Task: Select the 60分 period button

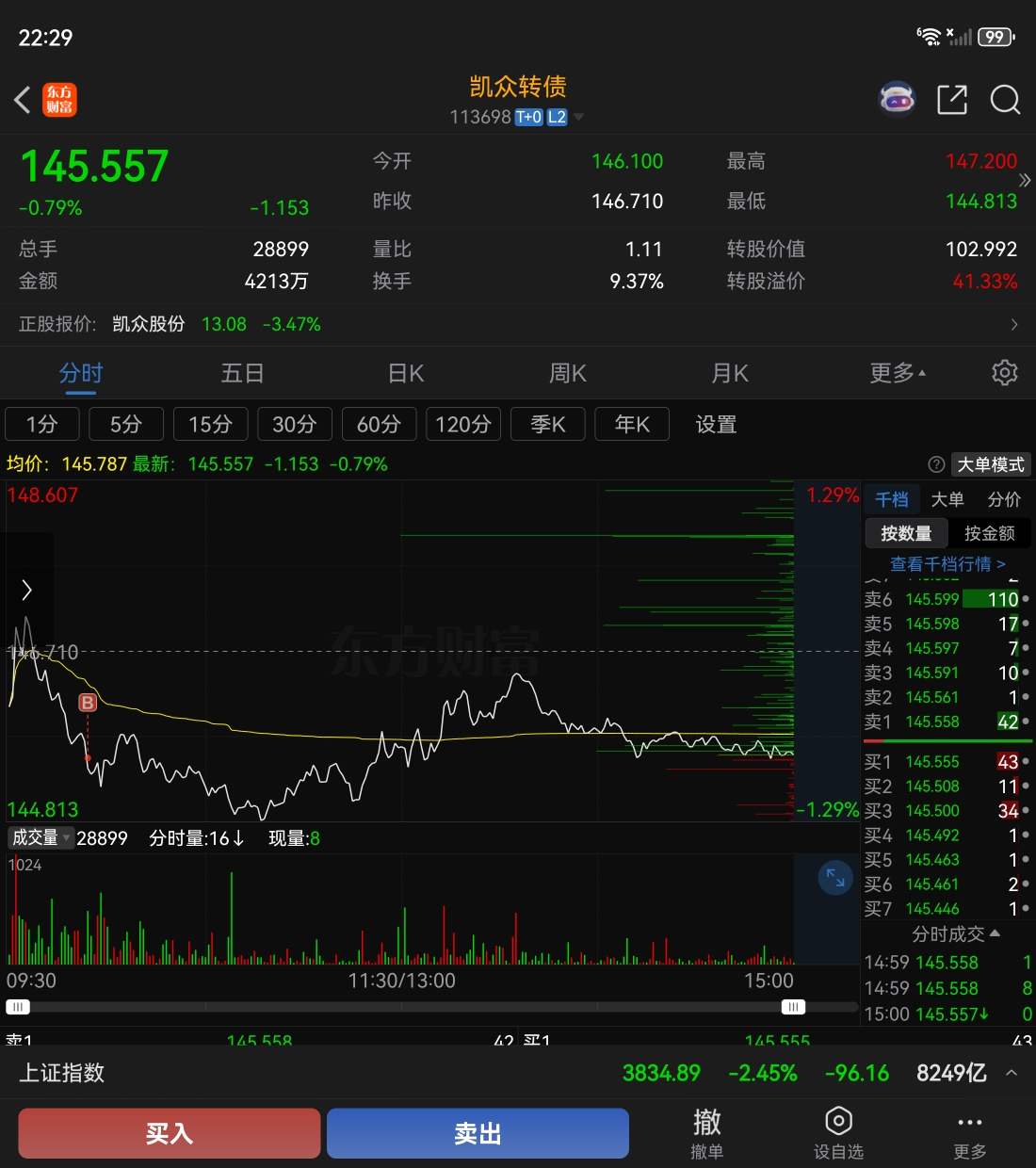Action: pos(379,424)
